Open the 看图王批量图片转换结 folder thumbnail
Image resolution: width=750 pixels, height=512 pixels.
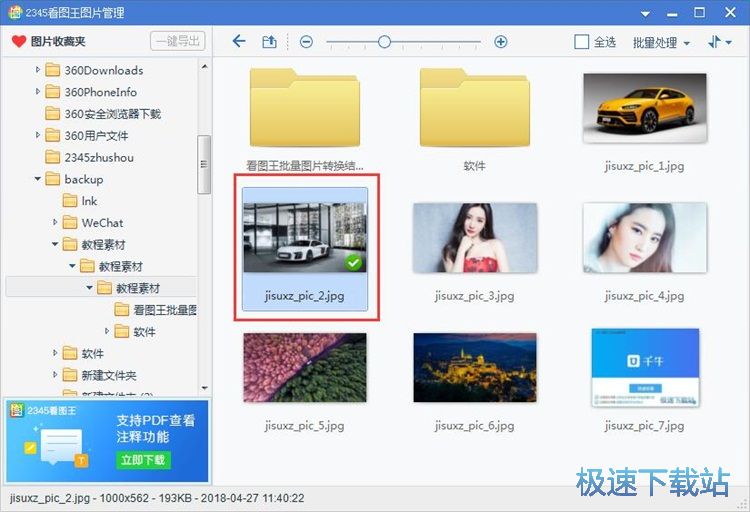pos(305,108)
